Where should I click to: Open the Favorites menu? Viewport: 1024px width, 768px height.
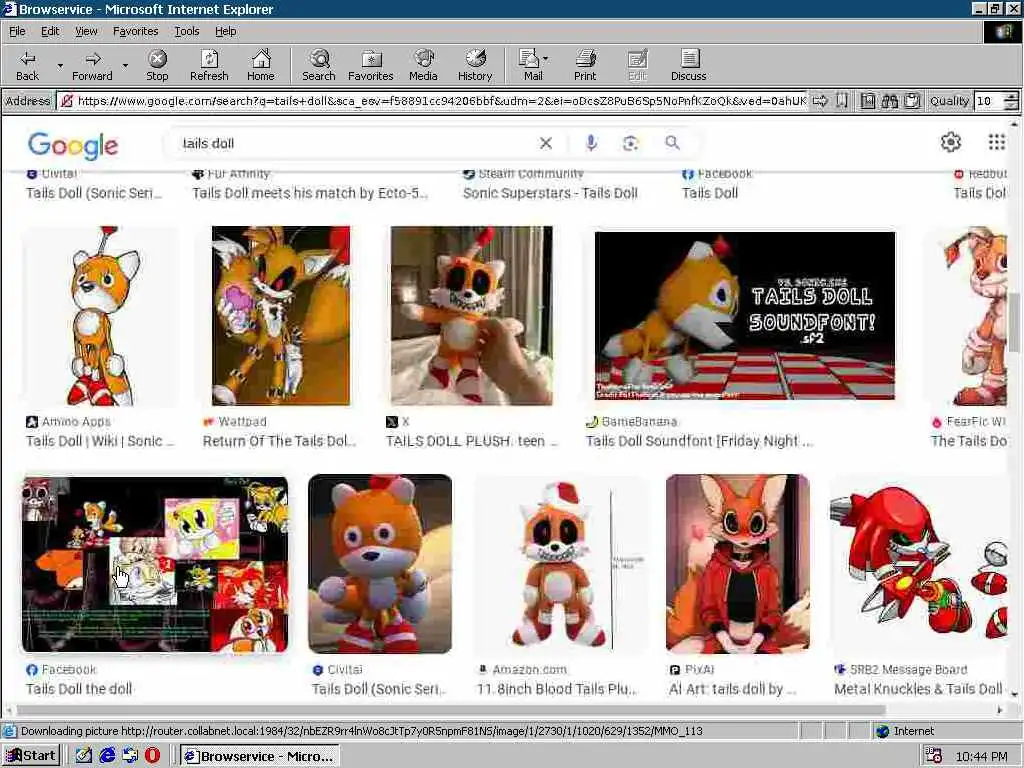135,31
